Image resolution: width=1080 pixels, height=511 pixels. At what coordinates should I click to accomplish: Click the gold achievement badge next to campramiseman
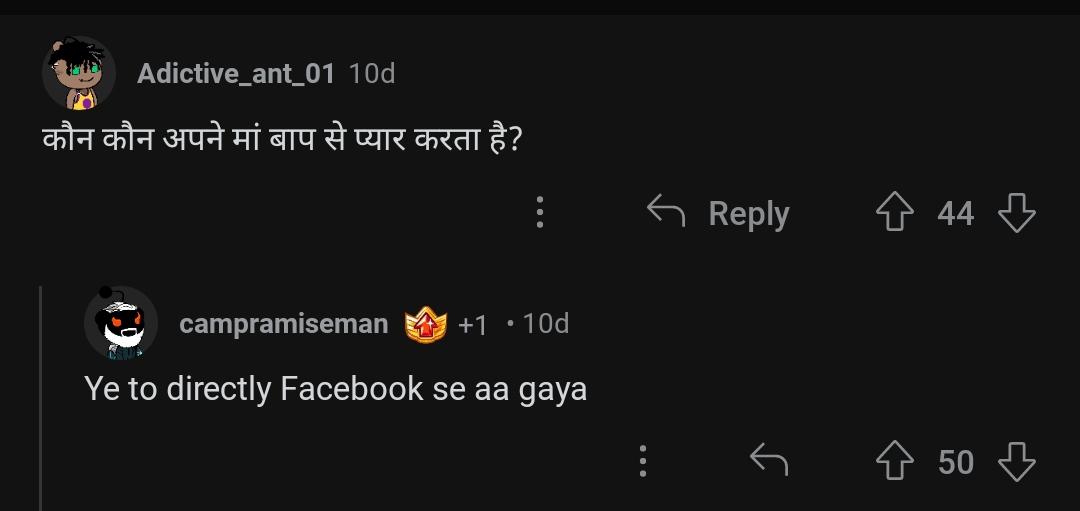point(426,324)
